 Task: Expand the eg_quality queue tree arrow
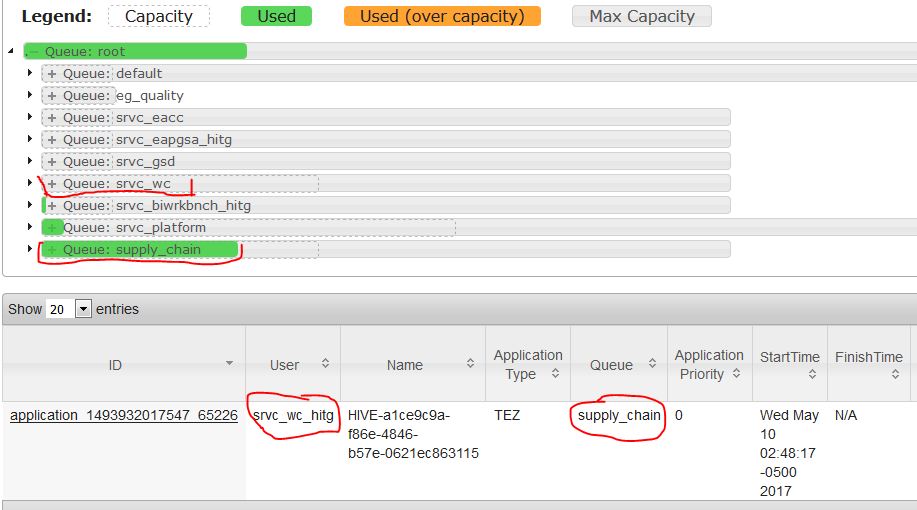tap(30, 95)
